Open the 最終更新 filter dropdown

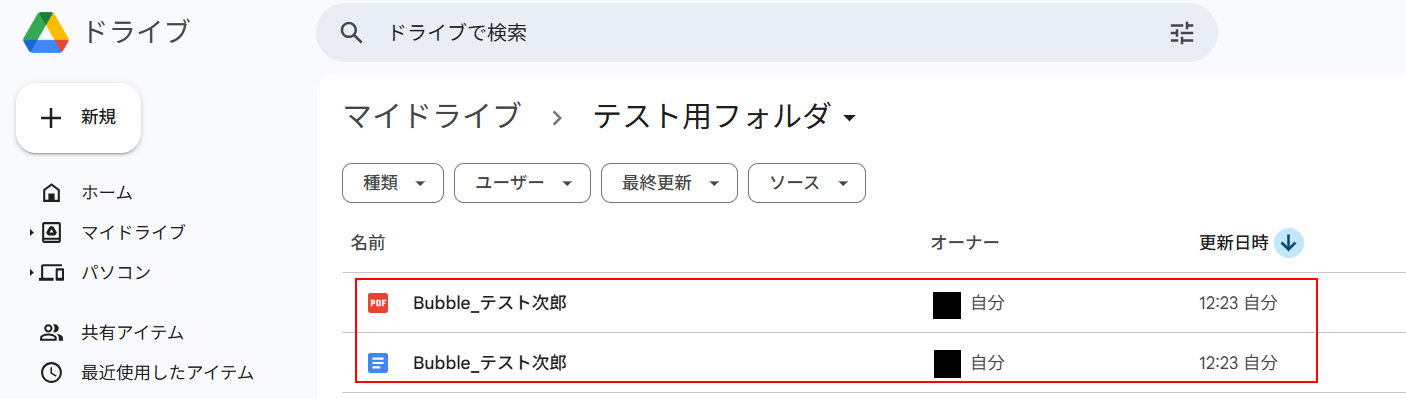[669, 183]
